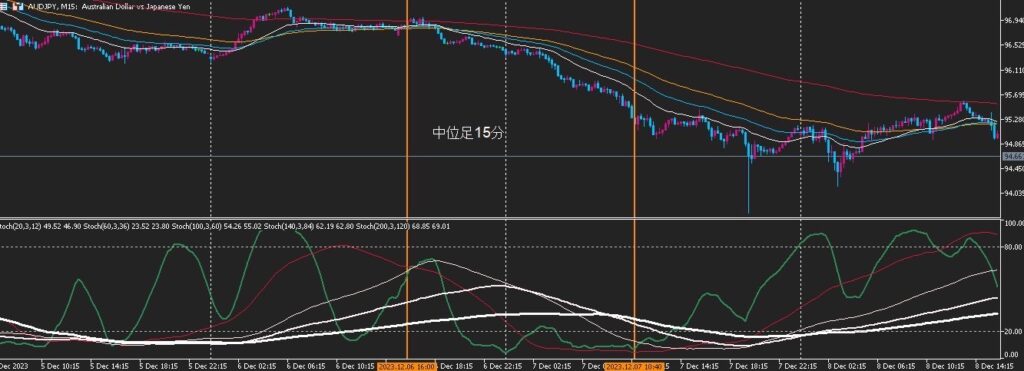1024x371 pixels.
Task: Click the 94.66 horizontal line price tag
Action: (1012, 156)
